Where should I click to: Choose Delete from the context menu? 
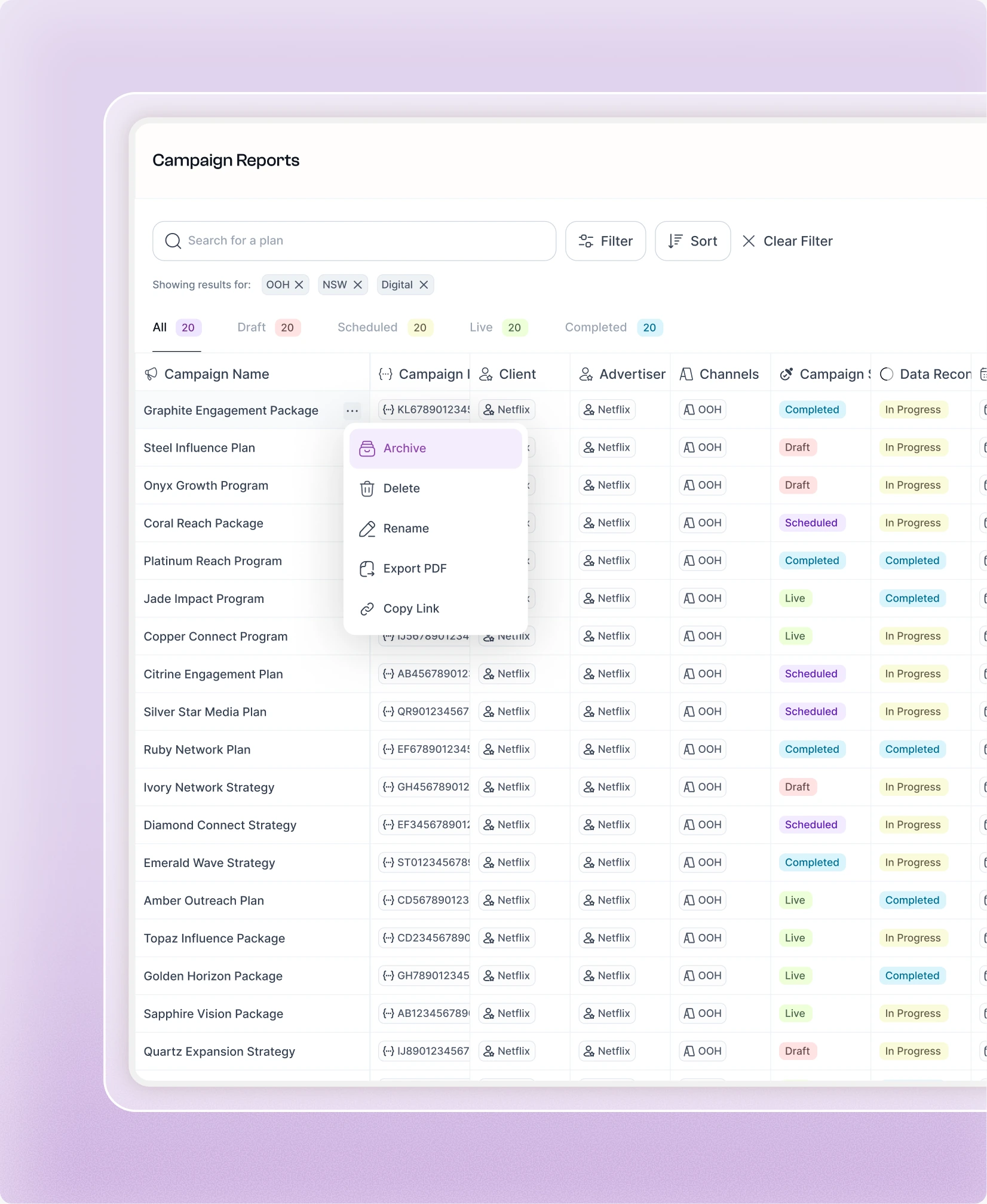436,489
